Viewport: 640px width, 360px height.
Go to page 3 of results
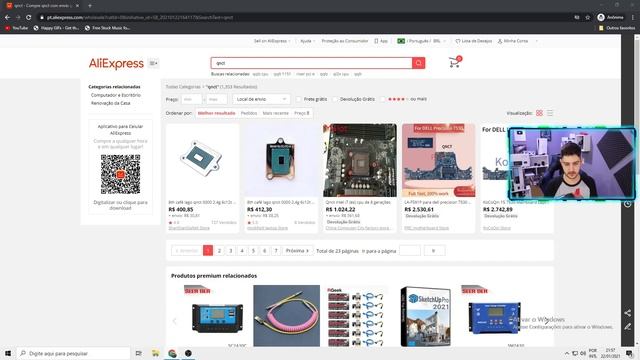(x=231, y=251)
